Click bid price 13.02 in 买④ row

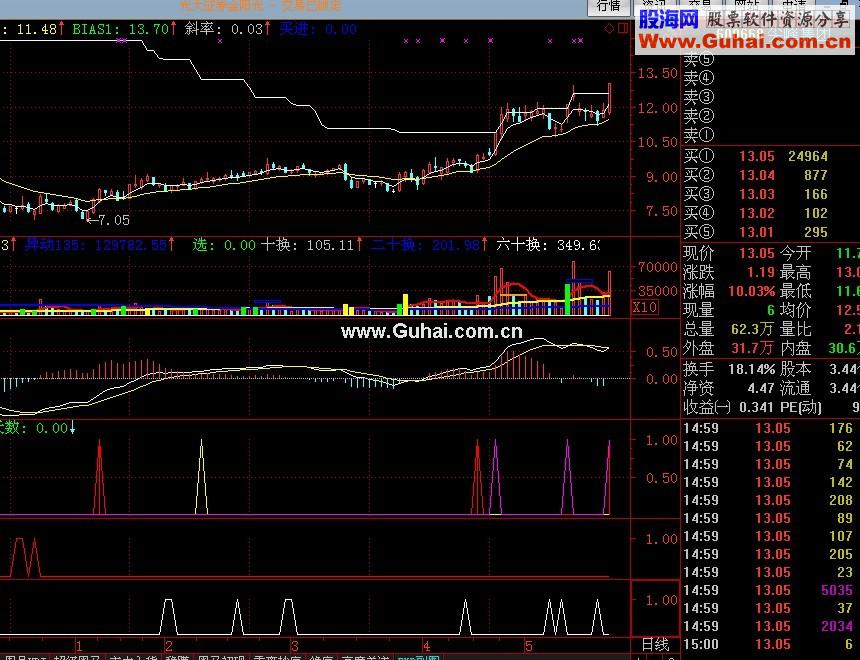(757, 213)
